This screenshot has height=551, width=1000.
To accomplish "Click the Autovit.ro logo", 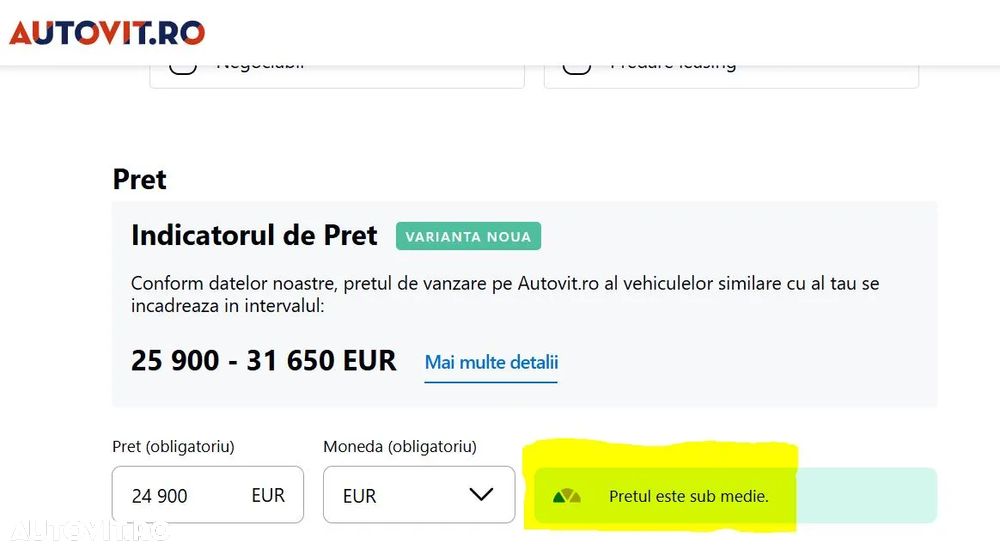I will coord(107,32).
